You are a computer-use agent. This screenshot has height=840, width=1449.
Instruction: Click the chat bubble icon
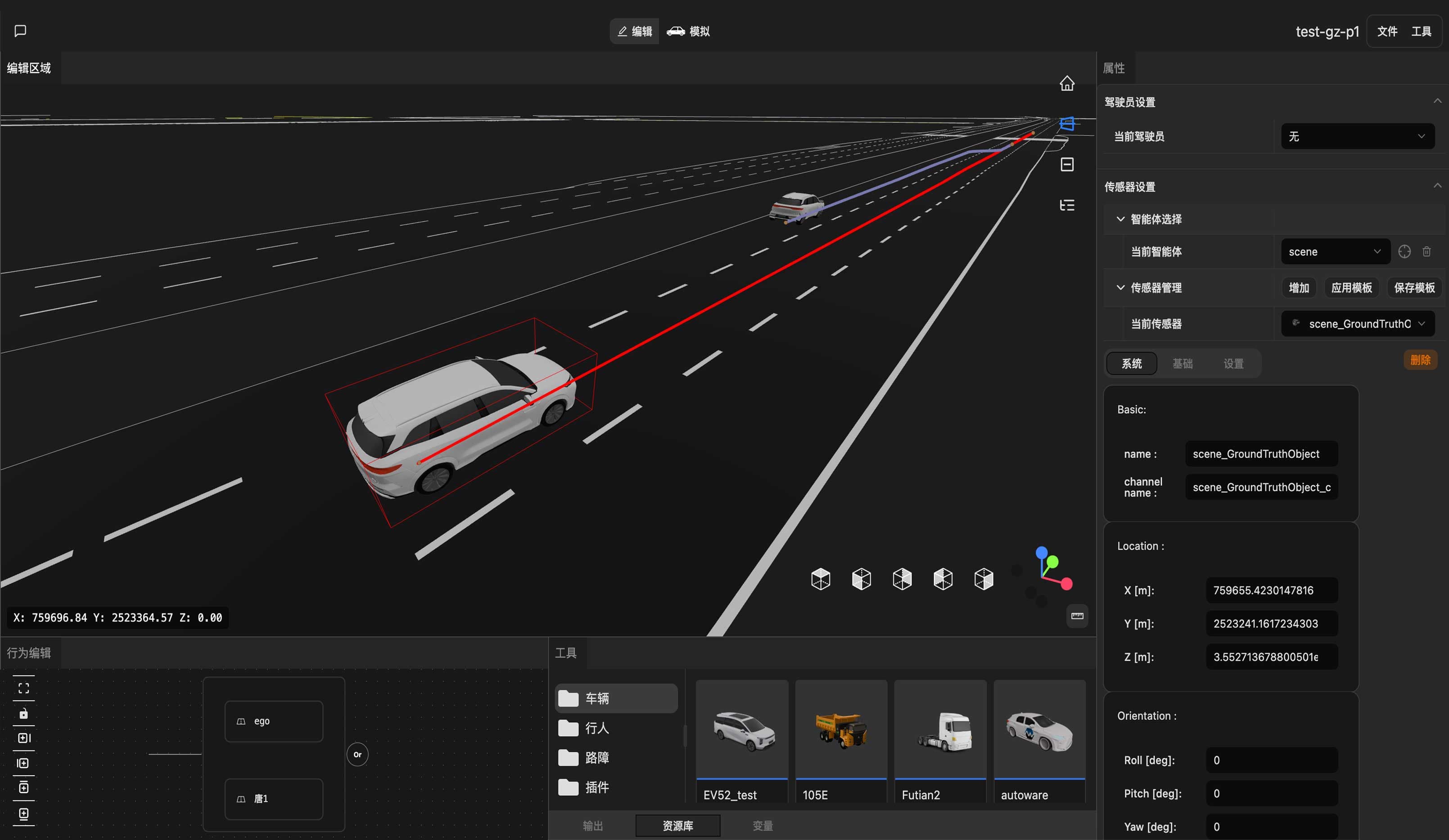coord(20,31)
